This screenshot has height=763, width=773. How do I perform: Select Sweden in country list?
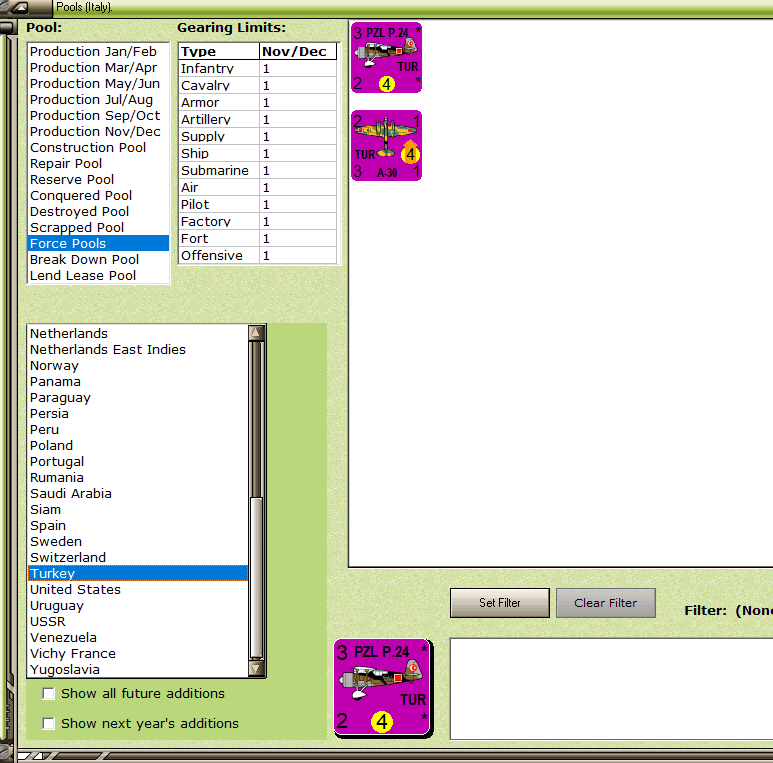(x=138, y=542)
